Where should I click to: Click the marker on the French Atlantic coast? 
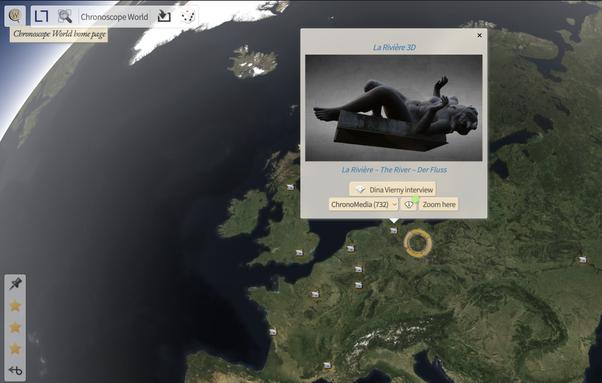click(x=273, y=332)
